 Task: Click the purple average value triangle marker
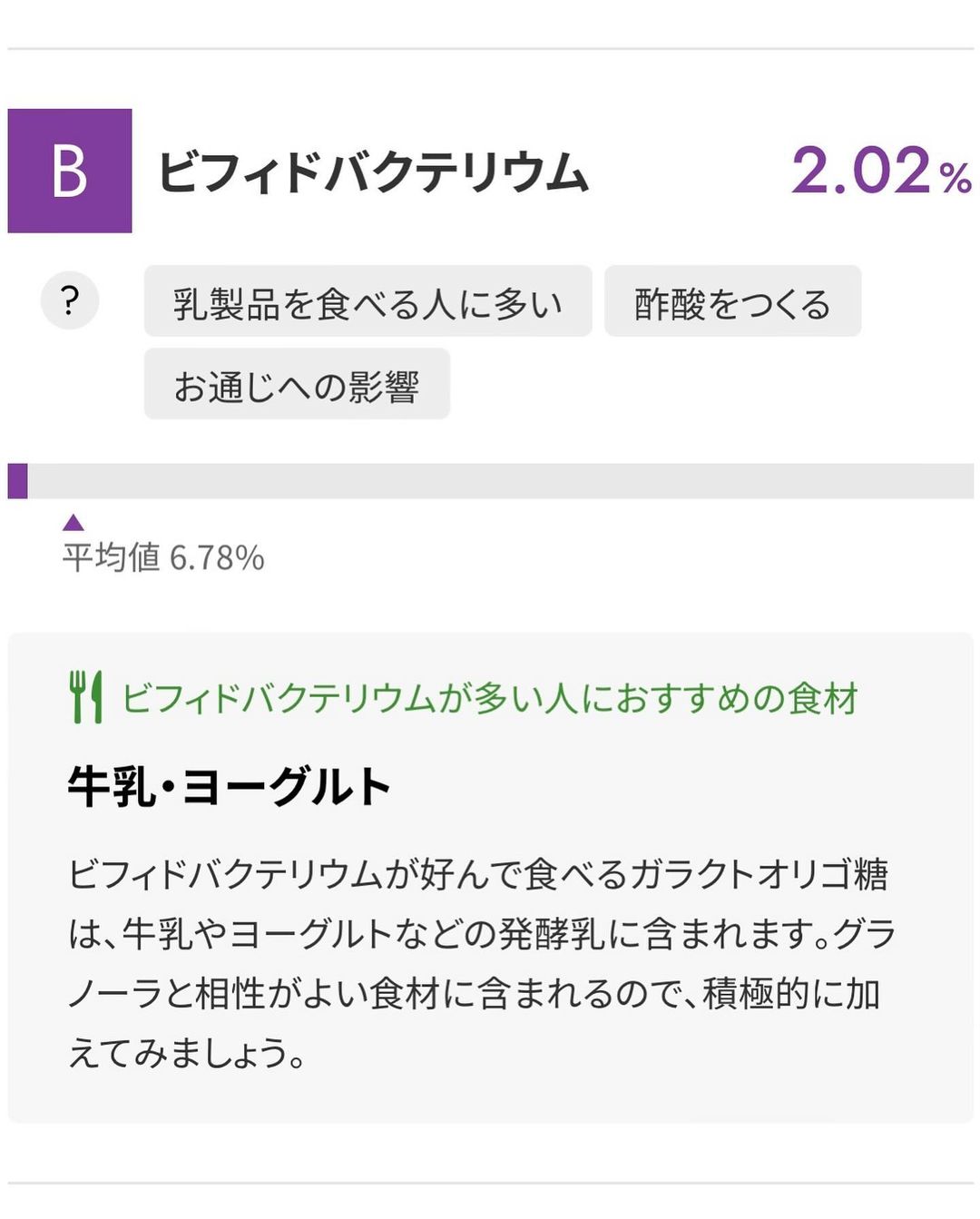73,522
